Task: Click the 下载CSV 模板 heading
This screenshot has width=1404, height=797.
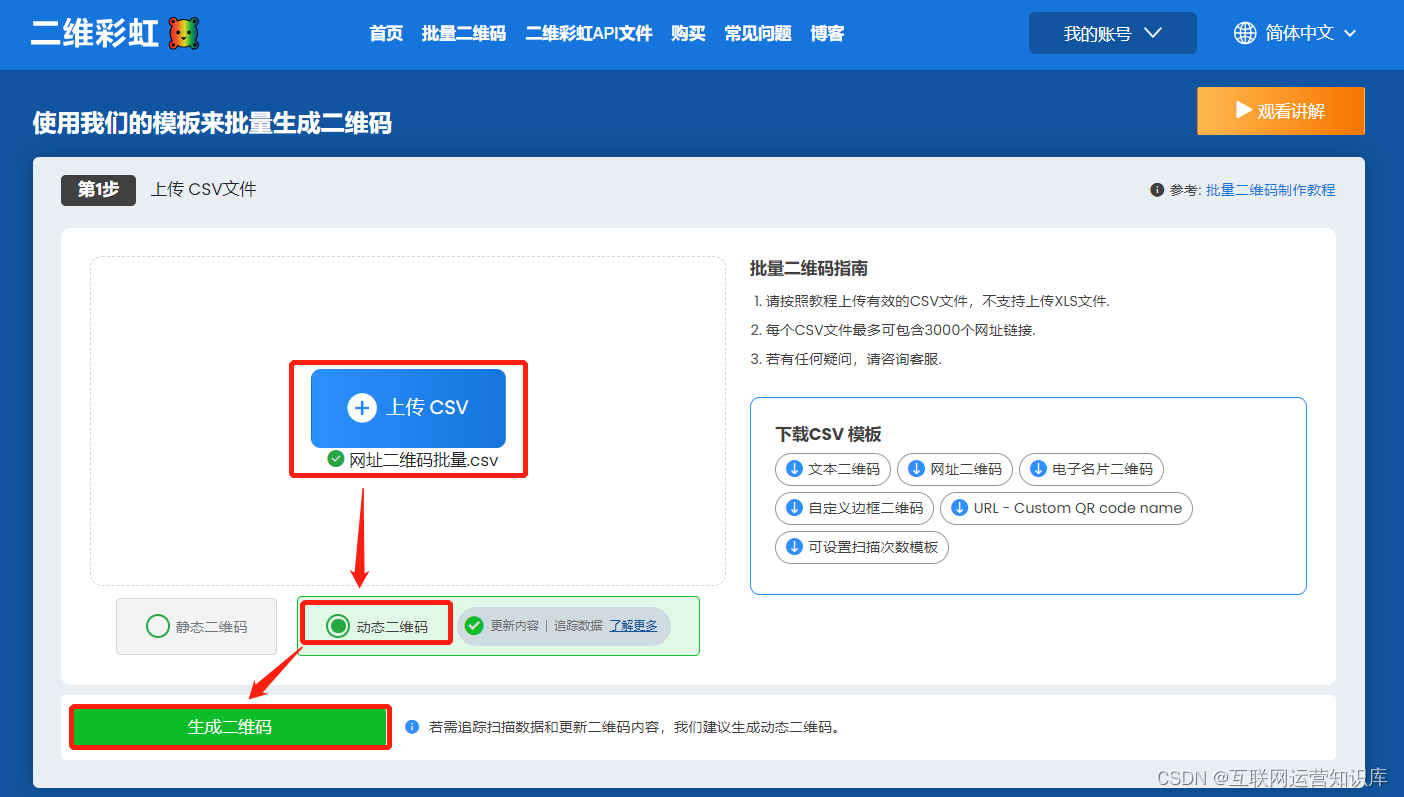Action: point(828,435)
